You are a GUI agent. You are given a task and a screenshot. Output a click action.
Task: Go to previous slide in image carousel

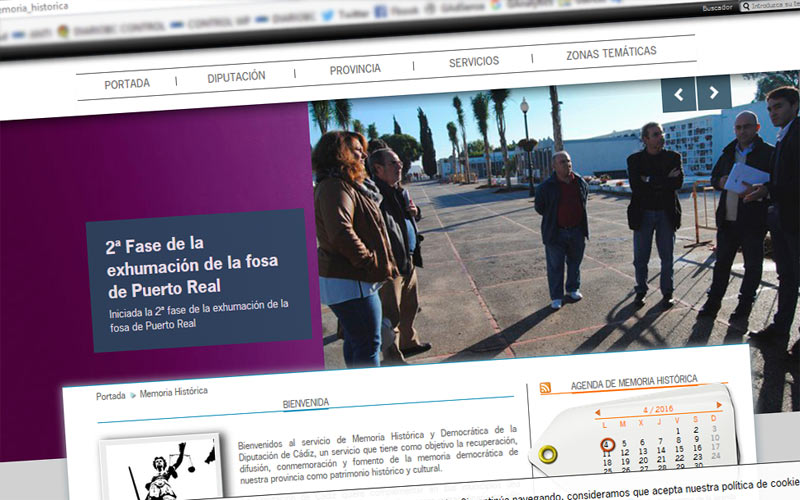(679, 94)
